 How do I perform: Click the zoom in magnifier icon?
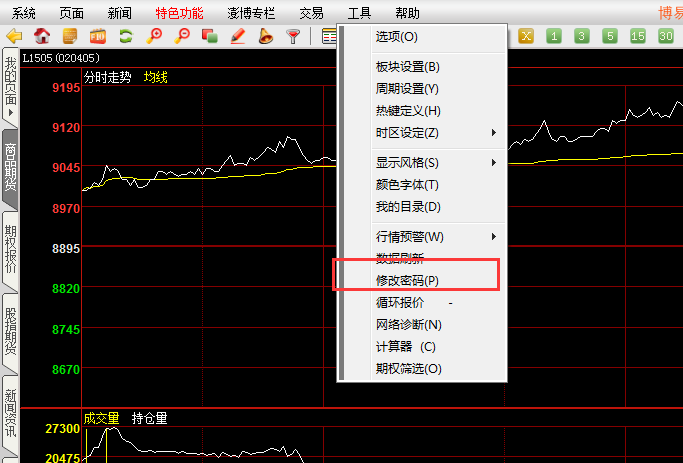(154, 36)
